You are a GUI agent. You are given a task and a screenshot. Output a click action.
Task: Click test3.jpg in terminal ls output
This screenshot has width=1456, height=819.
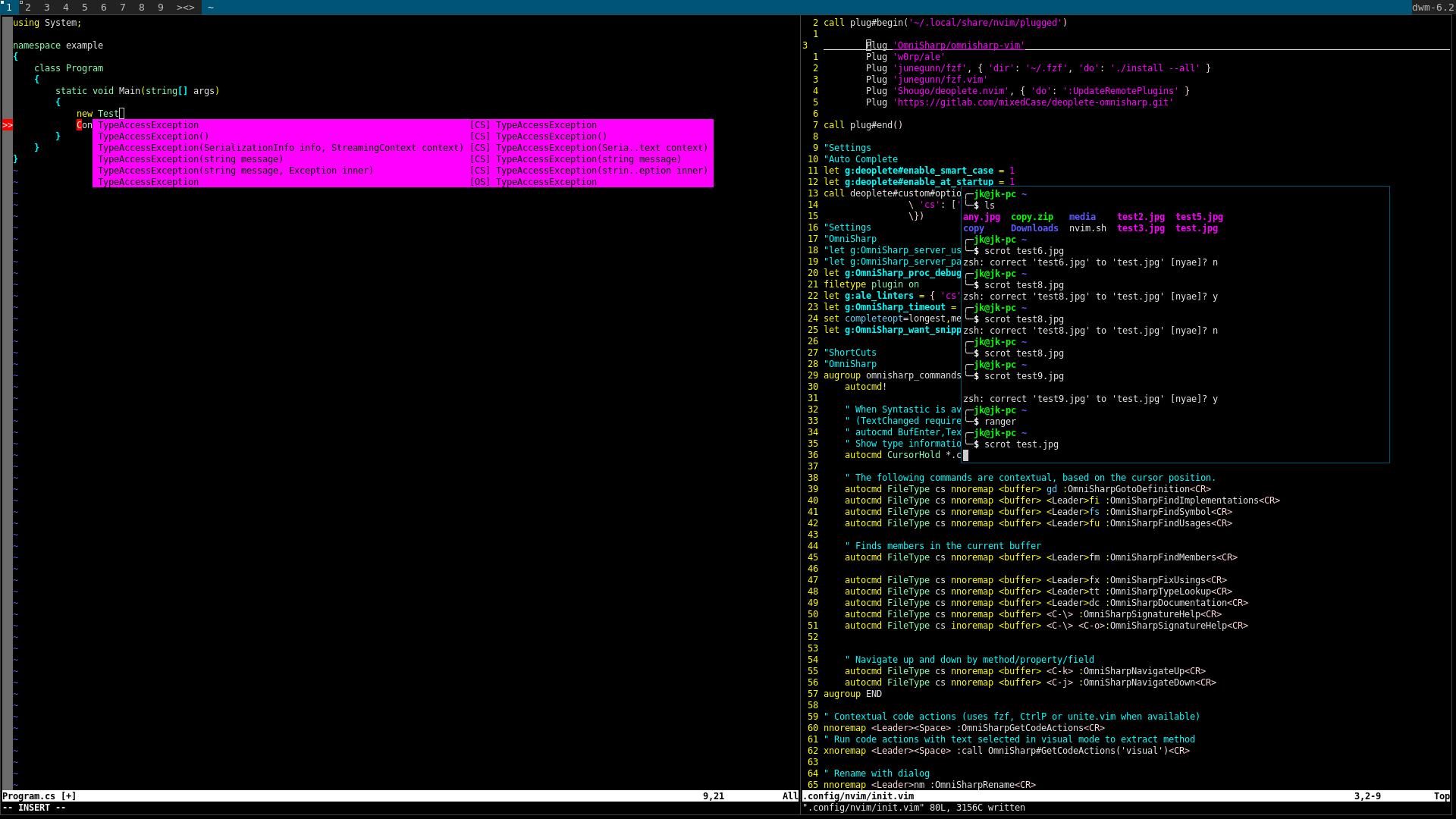point(1141,228)
